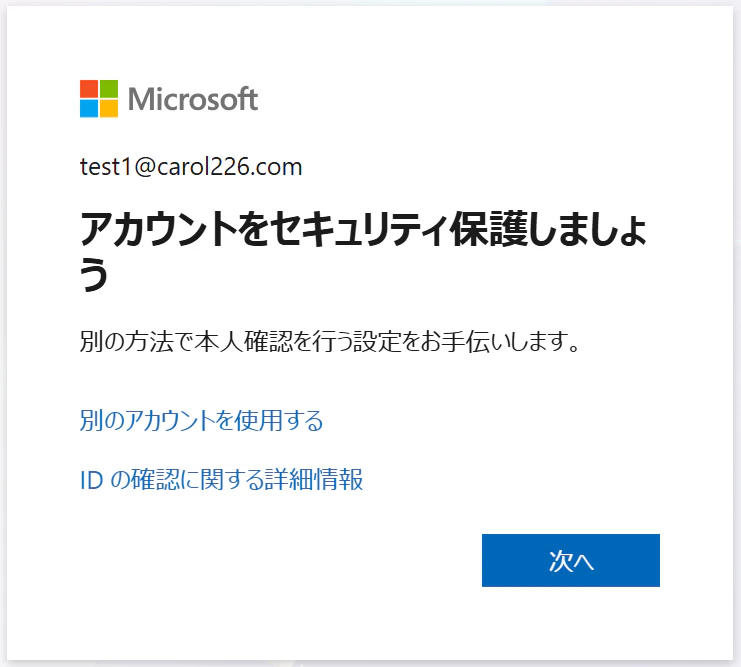Click the red square in the Microsoft logo

click(89, 88)
